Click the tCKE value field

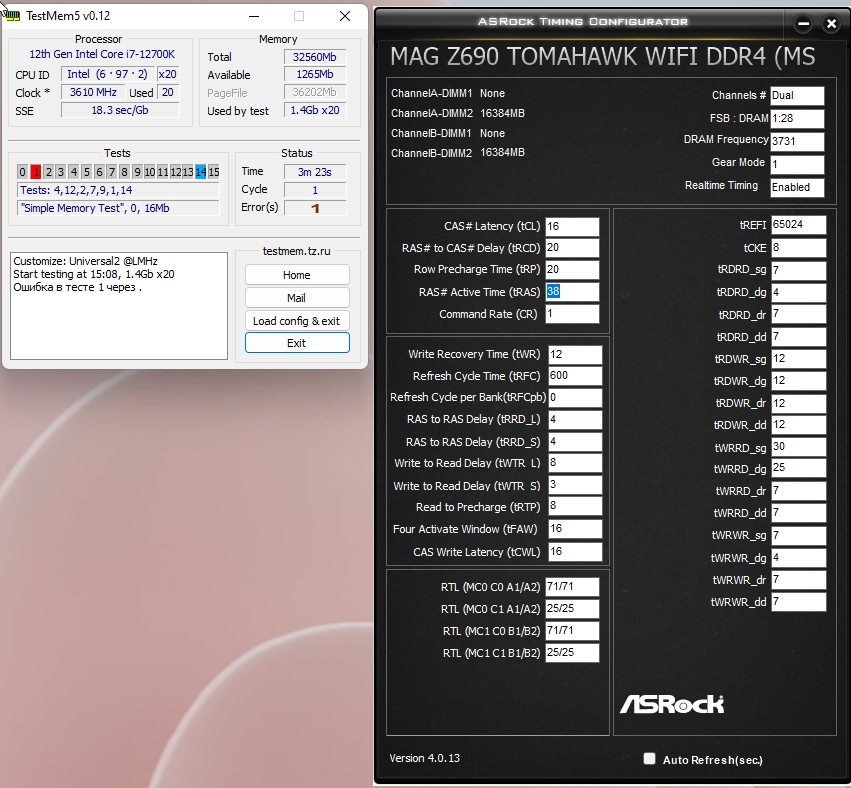coord(798,248)
